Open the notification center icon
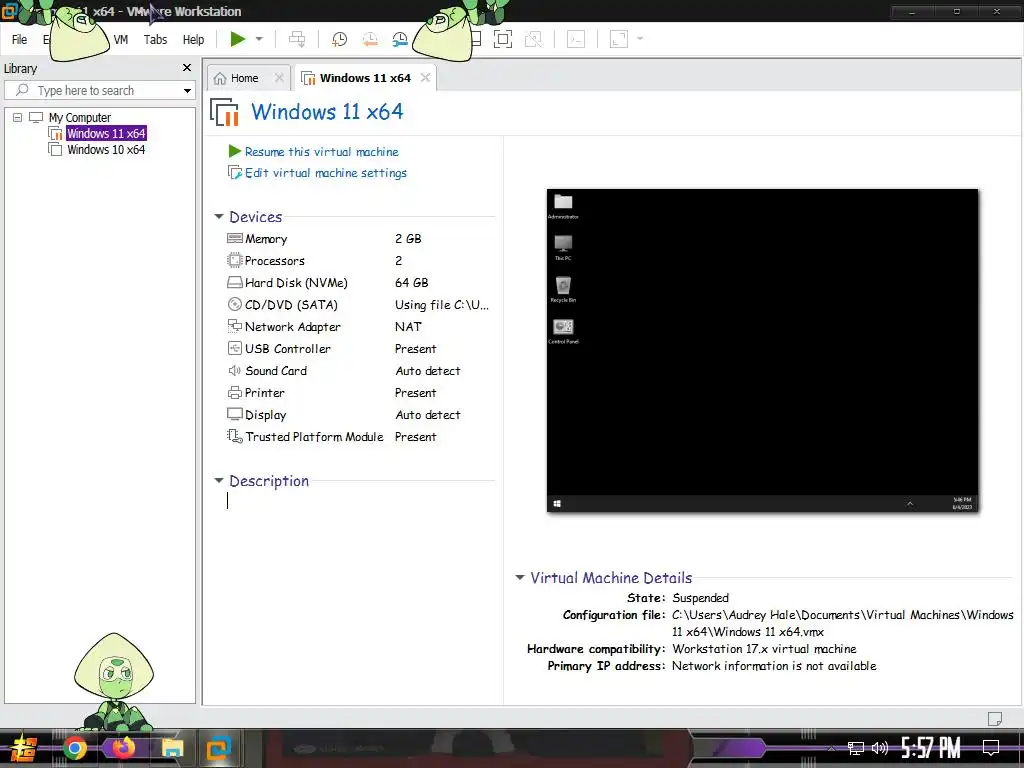Viewport: 1024px width, 768px height. [x=991, y=748]
